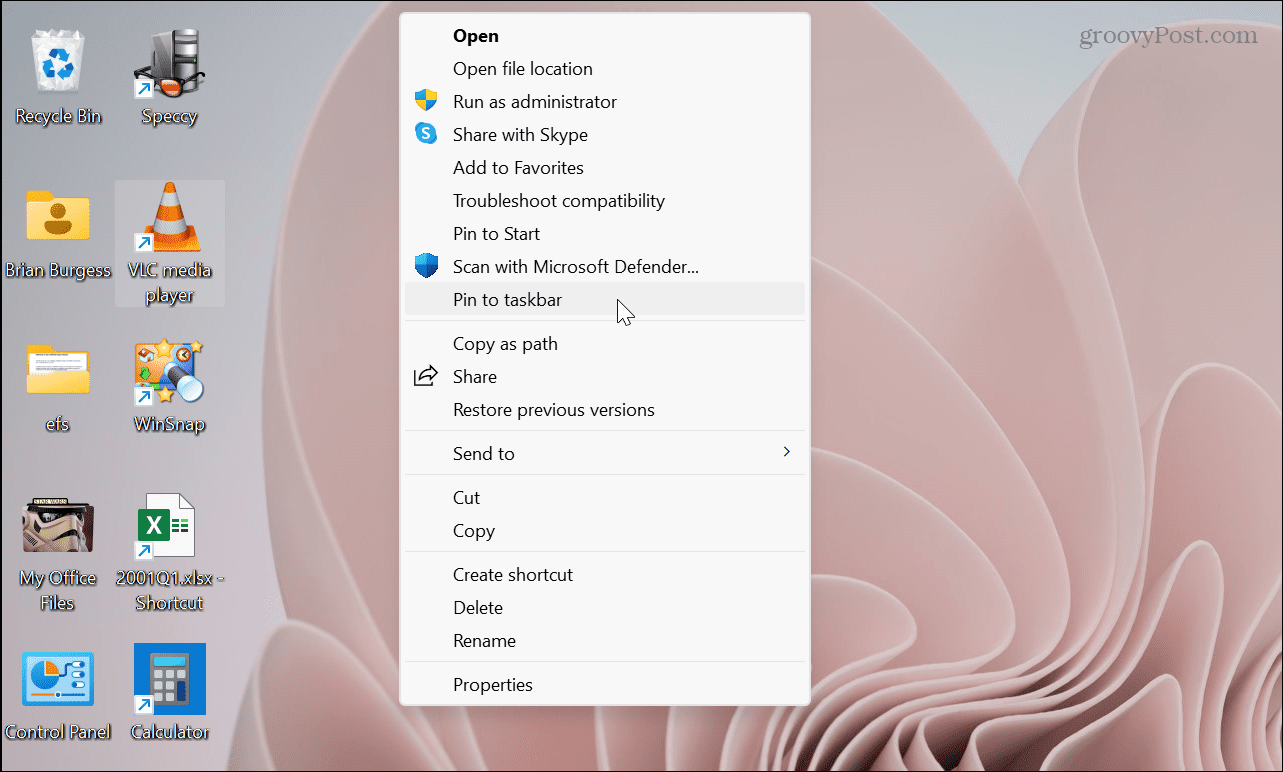Select Add to Favorites
This screenshot has width=1283, height=772.
point(605,167)
